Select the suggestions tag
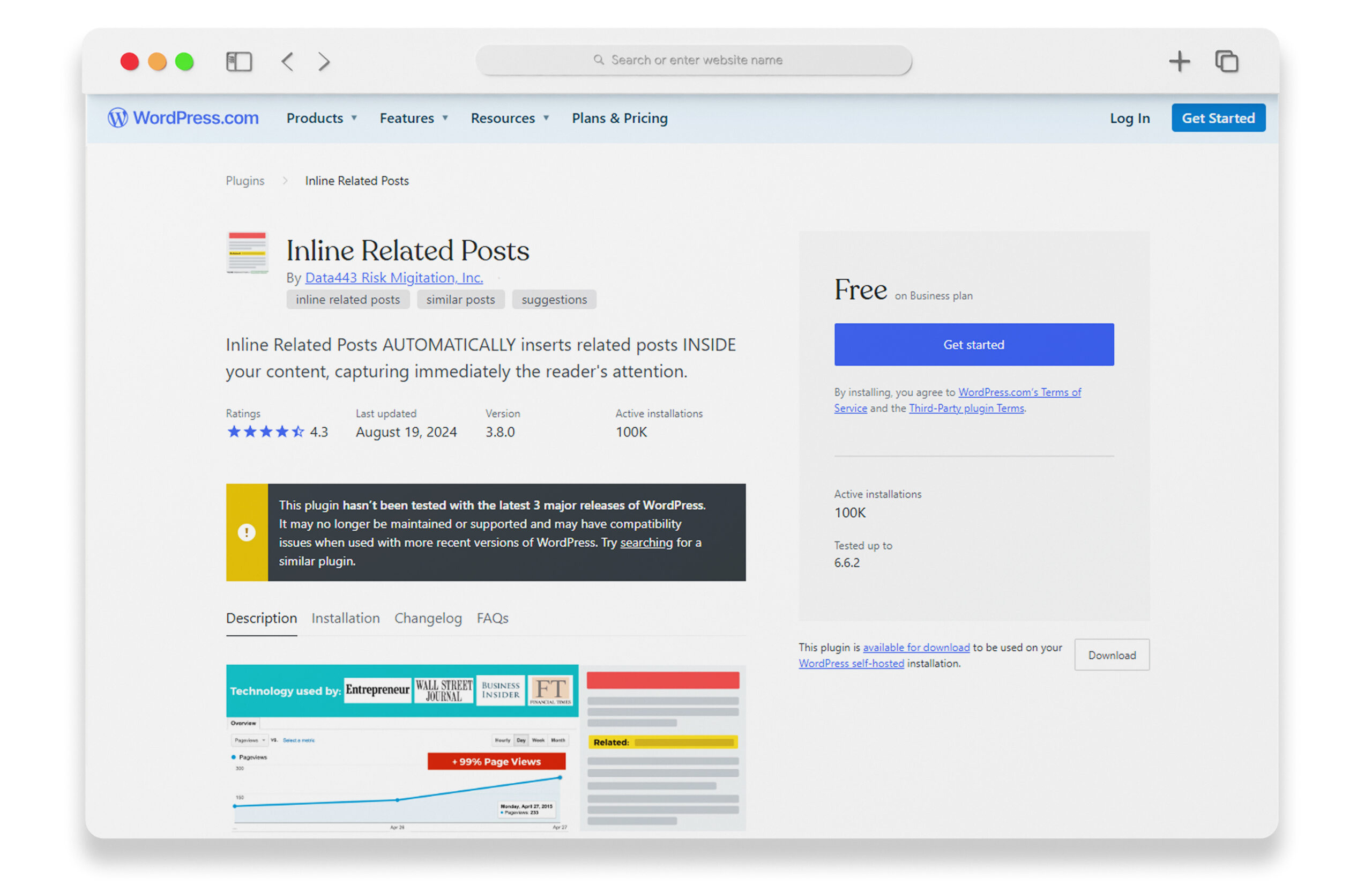This screenshot has width=1372, height=884. pos(554,299)
